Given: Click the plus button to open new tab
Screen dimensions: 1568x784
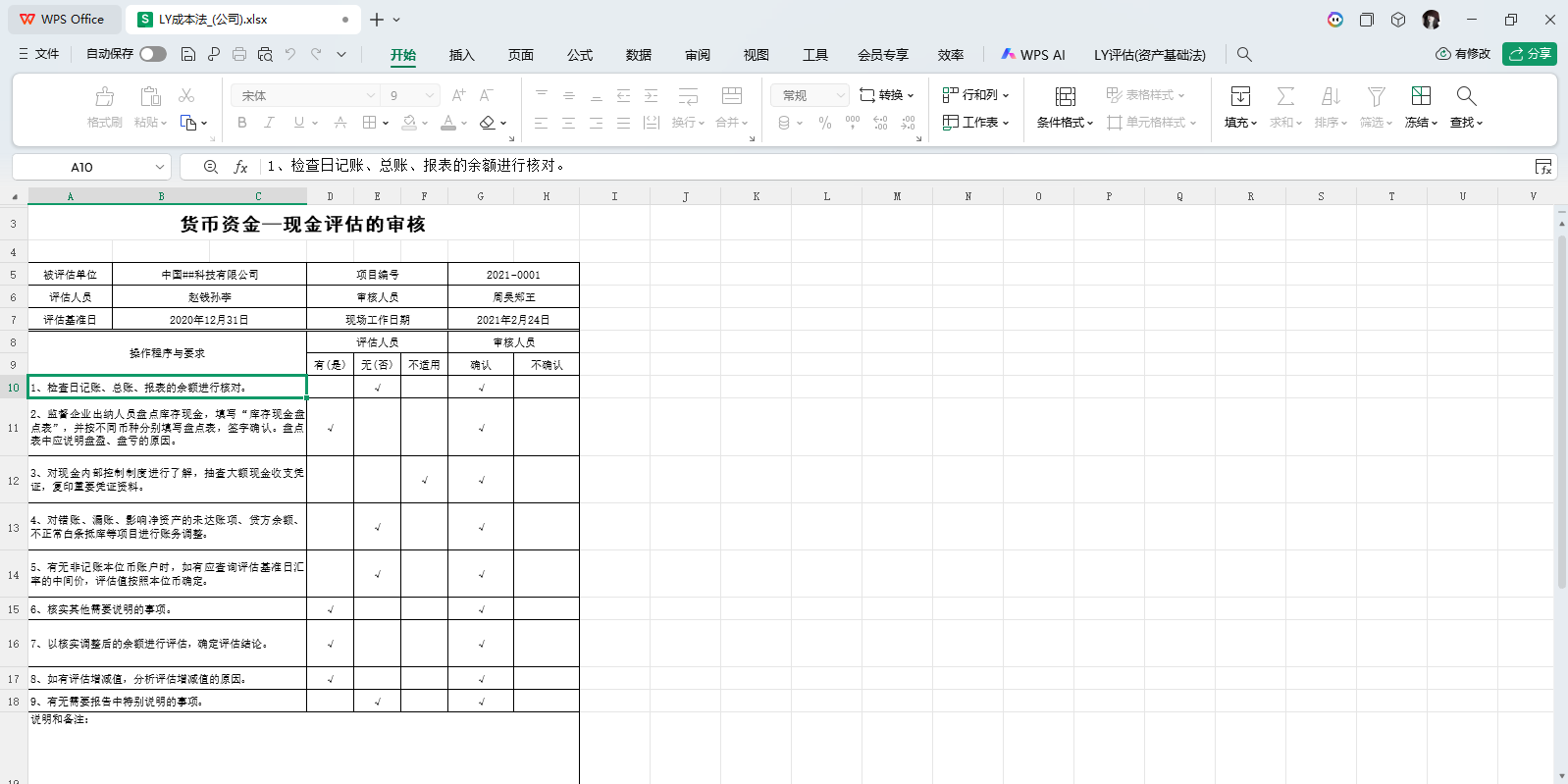Looking at the screenshot, I should [377, 20].
